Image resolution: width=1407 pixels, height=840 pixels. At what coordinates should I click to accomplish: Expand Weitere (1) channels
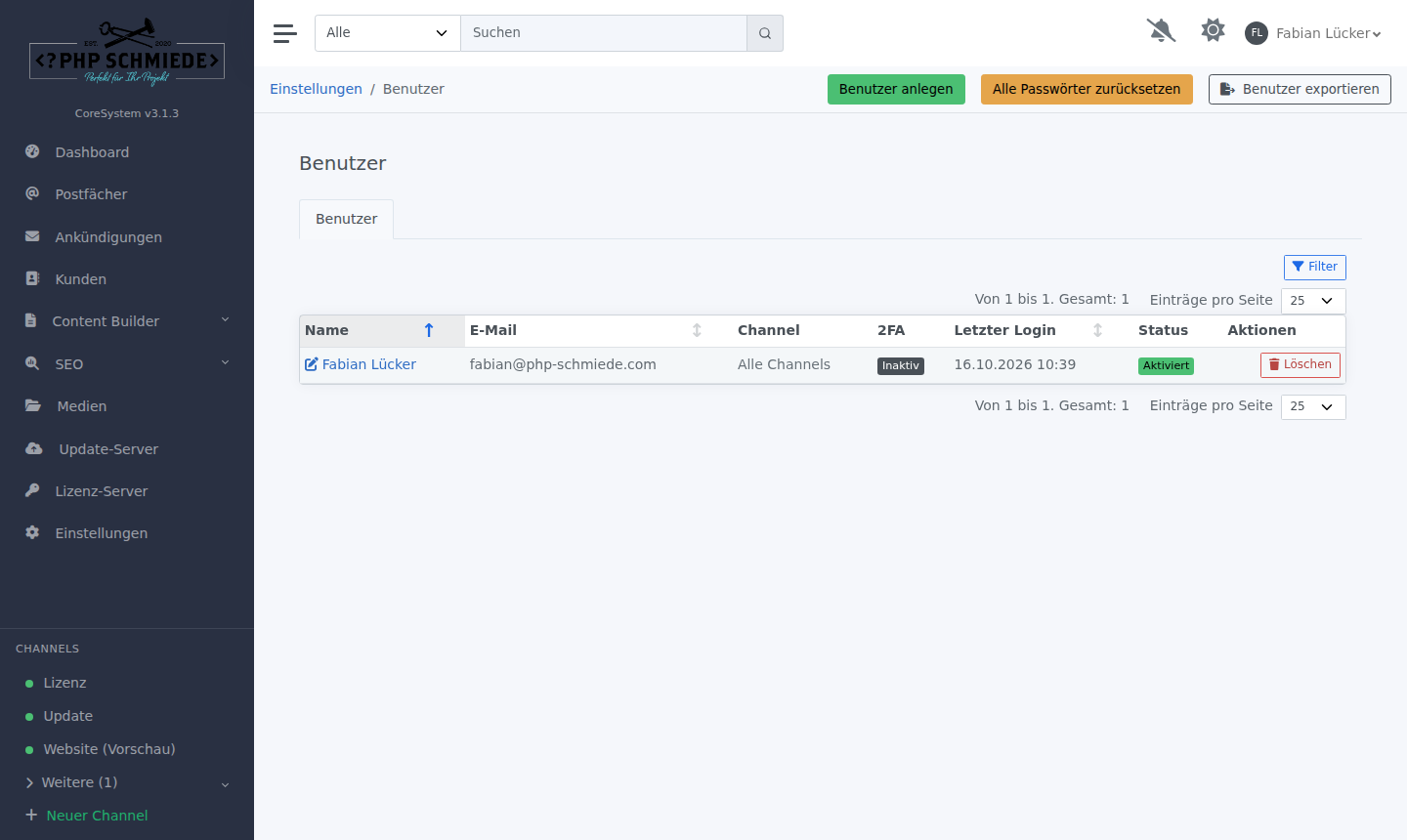(x=127, y=782)
